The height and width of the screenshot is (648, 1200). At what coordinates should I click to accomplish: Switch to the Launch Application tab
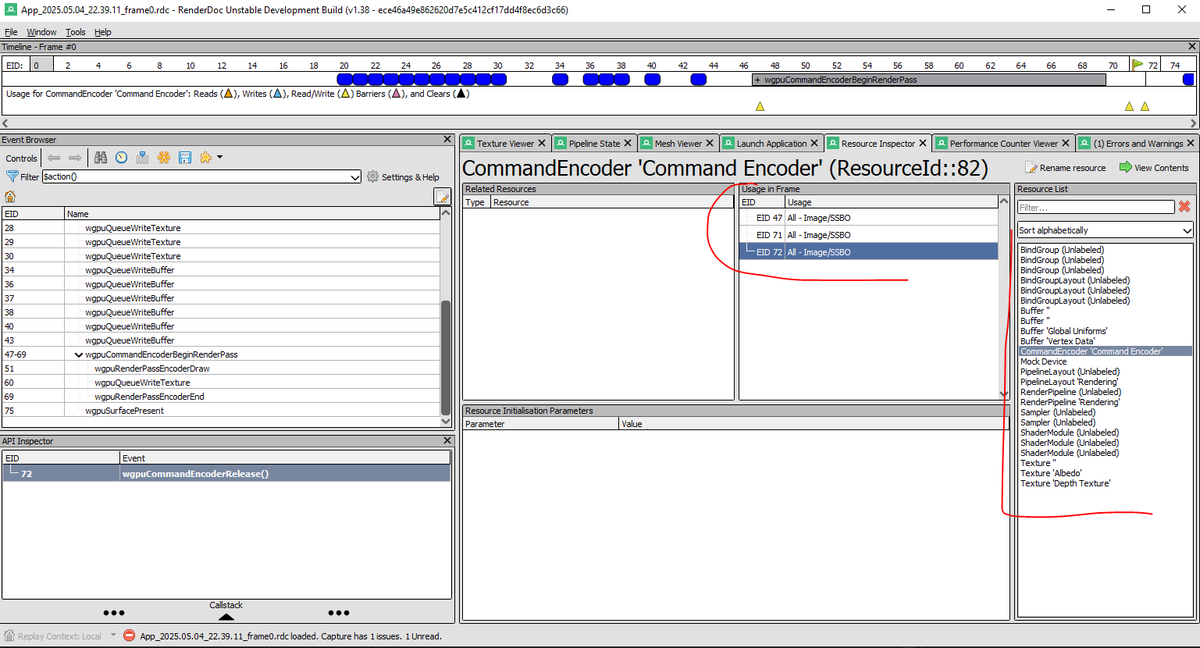[771, 144]
